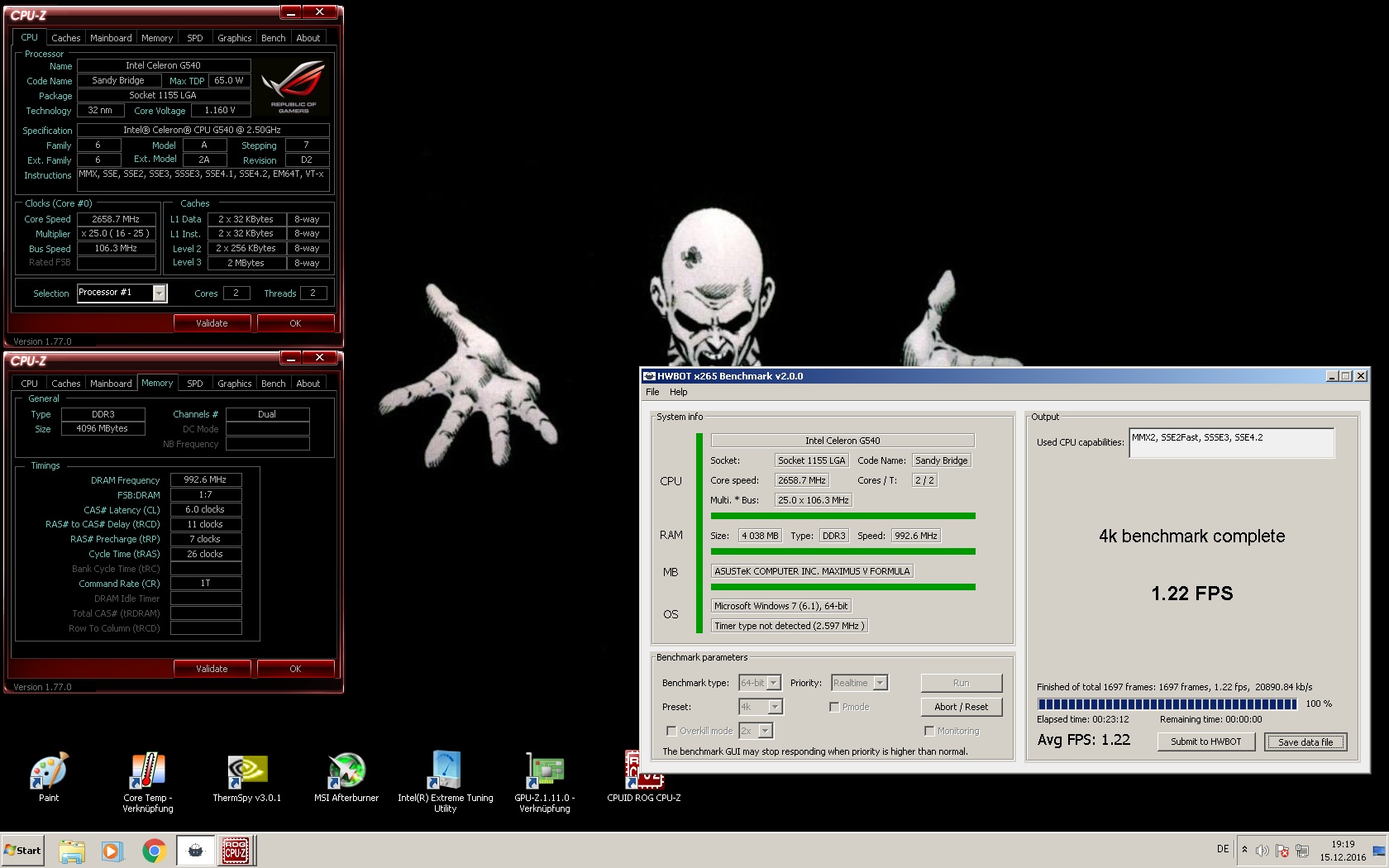
Task: Minimize the HWBOT x265 Benchmark window
Action: [x=1332, y=376]
